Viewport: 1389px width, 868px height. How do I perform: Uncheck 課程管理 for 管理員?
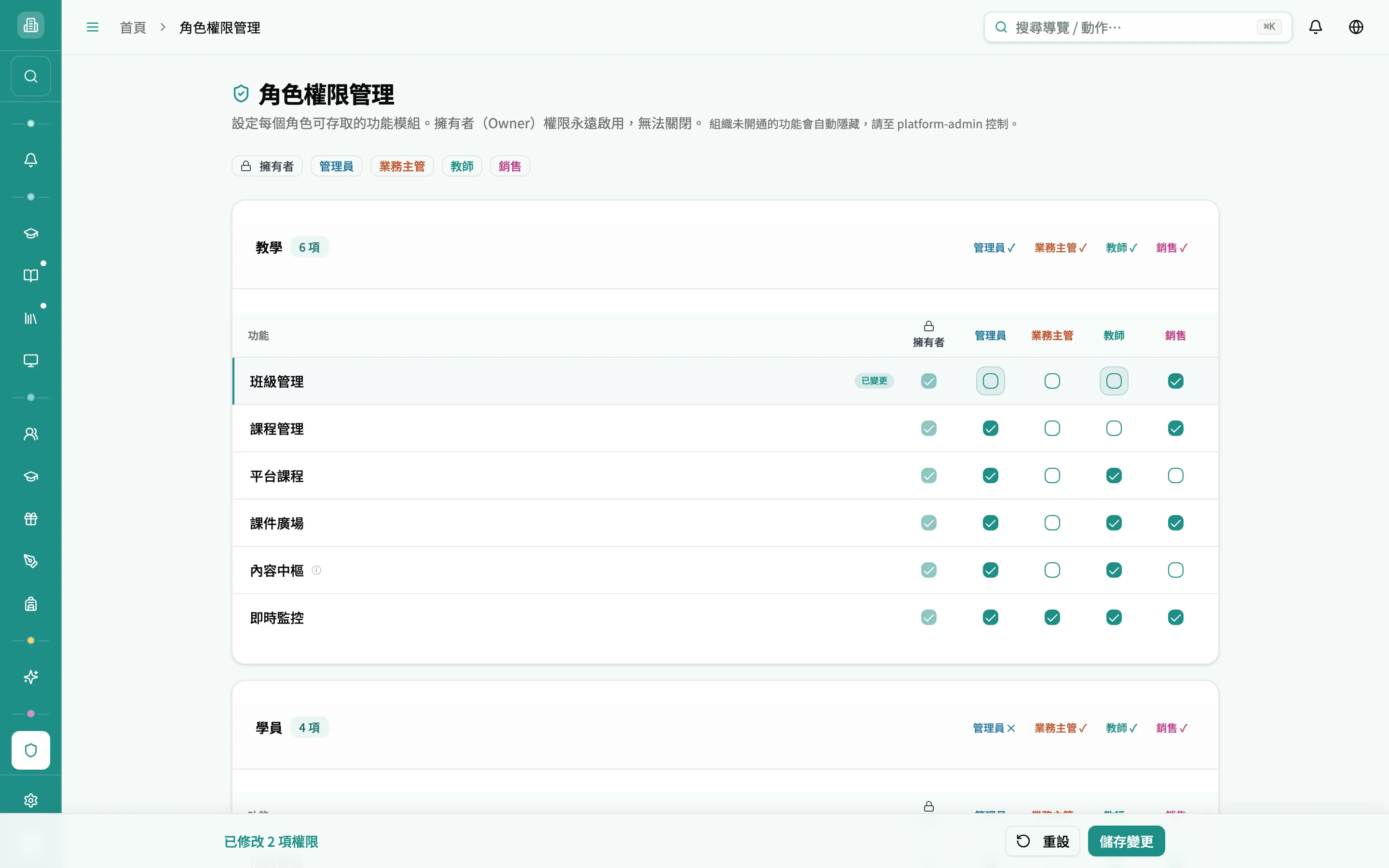[991, 428]
